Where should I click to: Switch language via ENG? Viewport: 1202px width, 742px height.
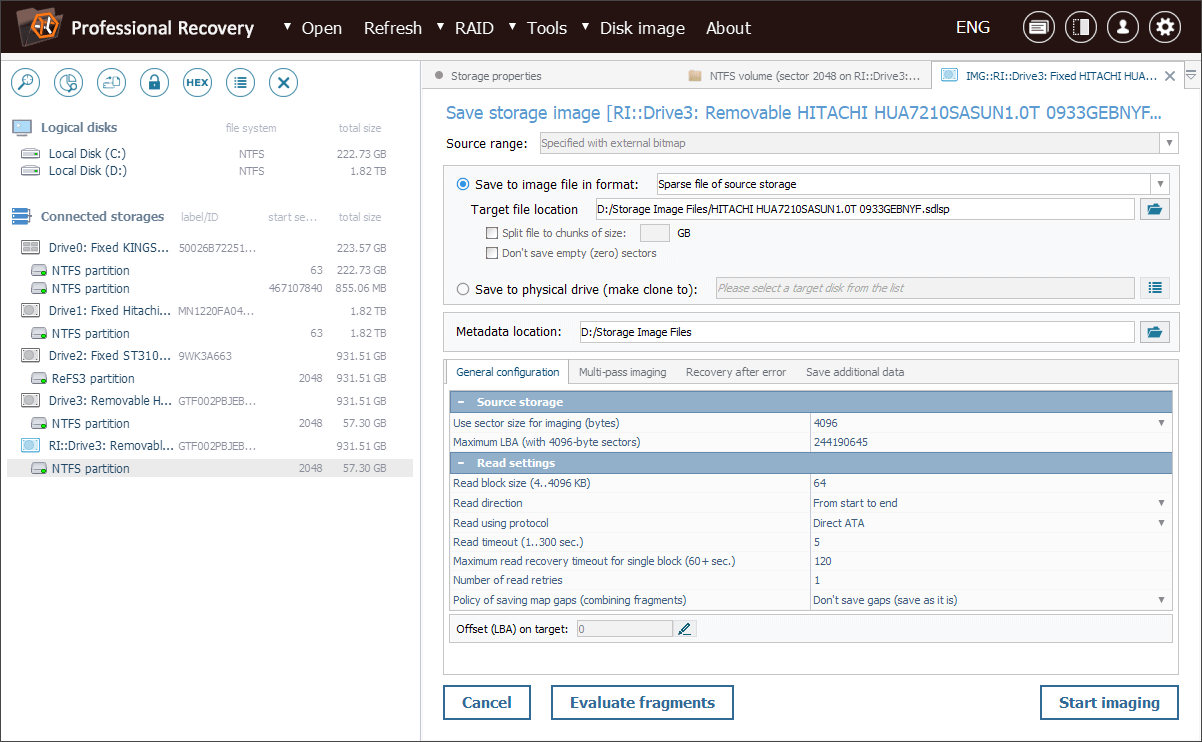tap(973, 27)
